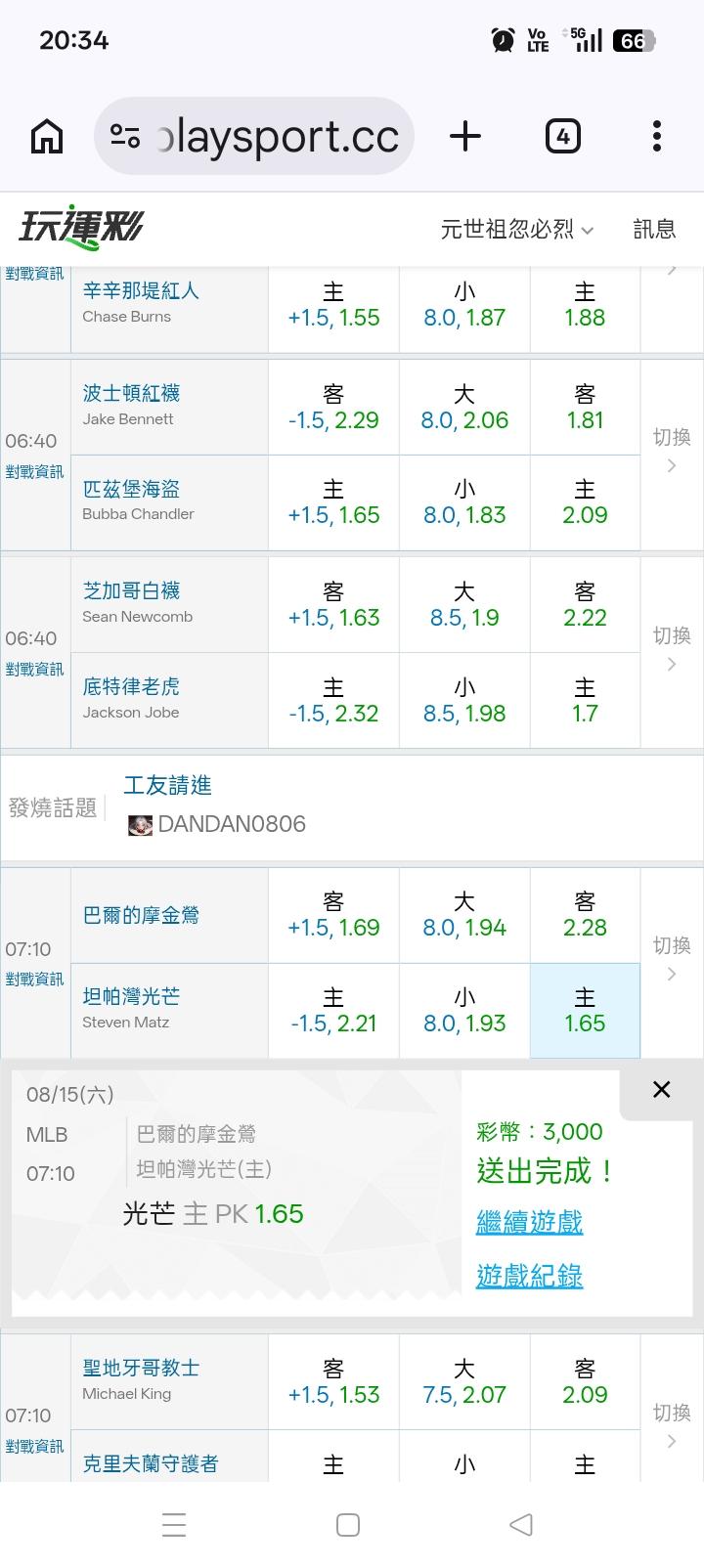This screenshot has height=1568, width=704.
Task: Select 波士頓紅襪 客 -1.5, 2.29 spread
Action: [x=333, y=408]
